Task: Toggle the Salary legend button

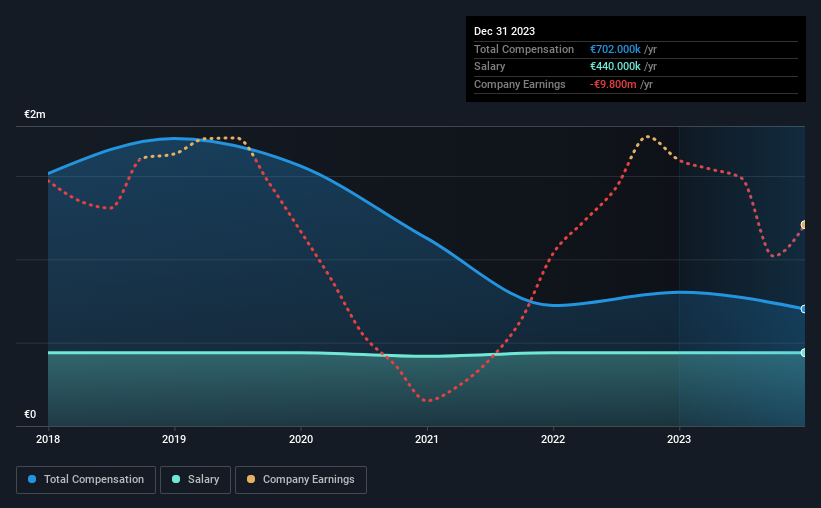Action: [195, 480]
